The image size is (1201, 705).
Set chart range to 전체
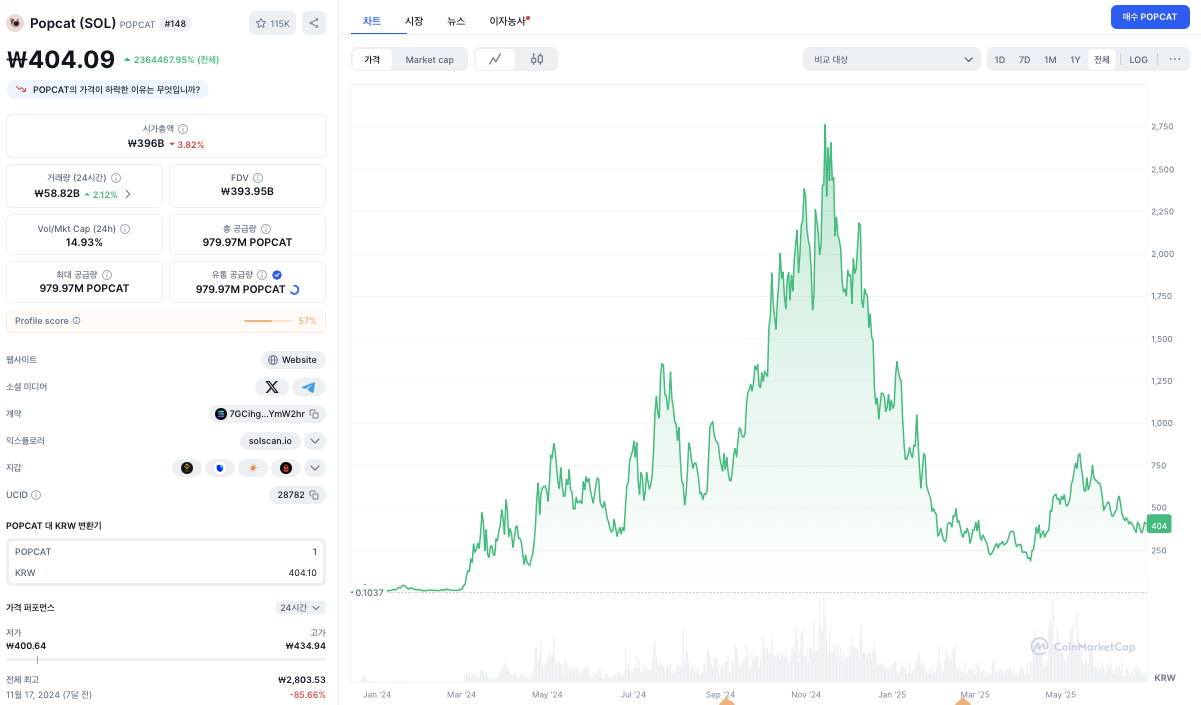click(1102, 60)
